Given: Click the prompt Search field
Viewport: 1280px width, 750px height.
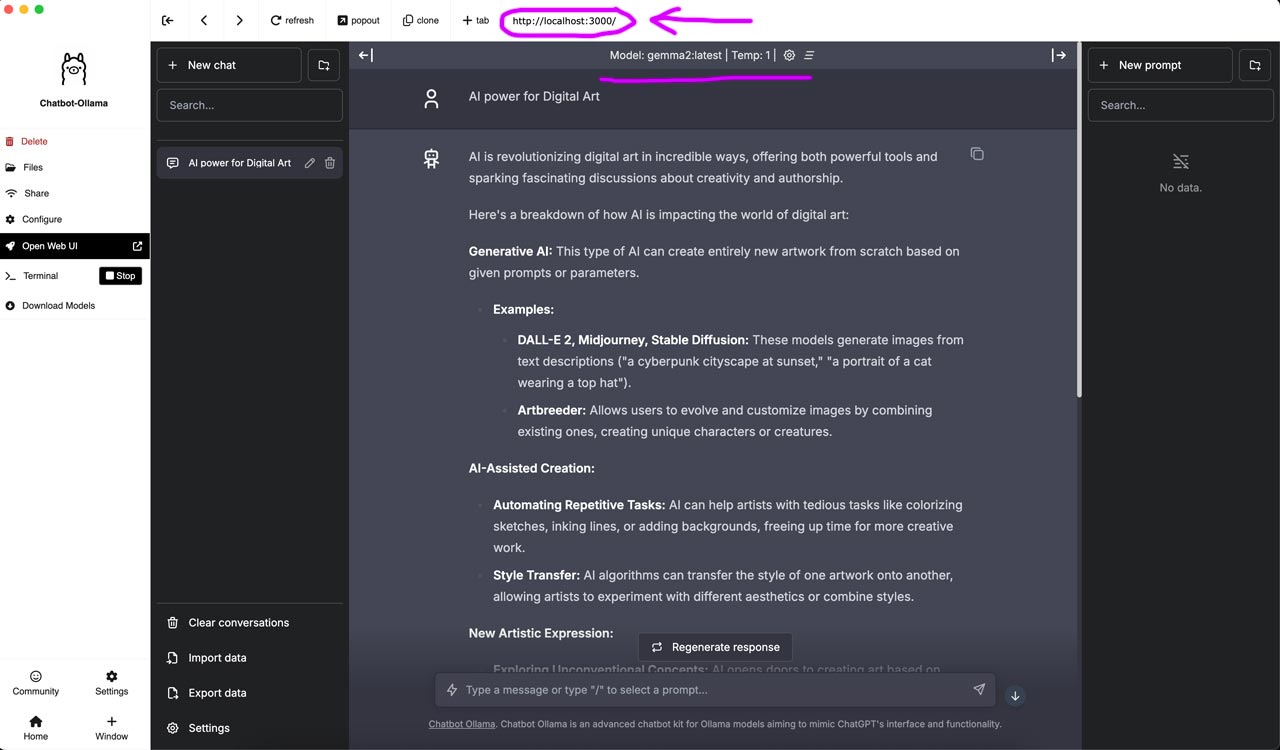Looking at the screenshot, I should tap(1181, 105).
